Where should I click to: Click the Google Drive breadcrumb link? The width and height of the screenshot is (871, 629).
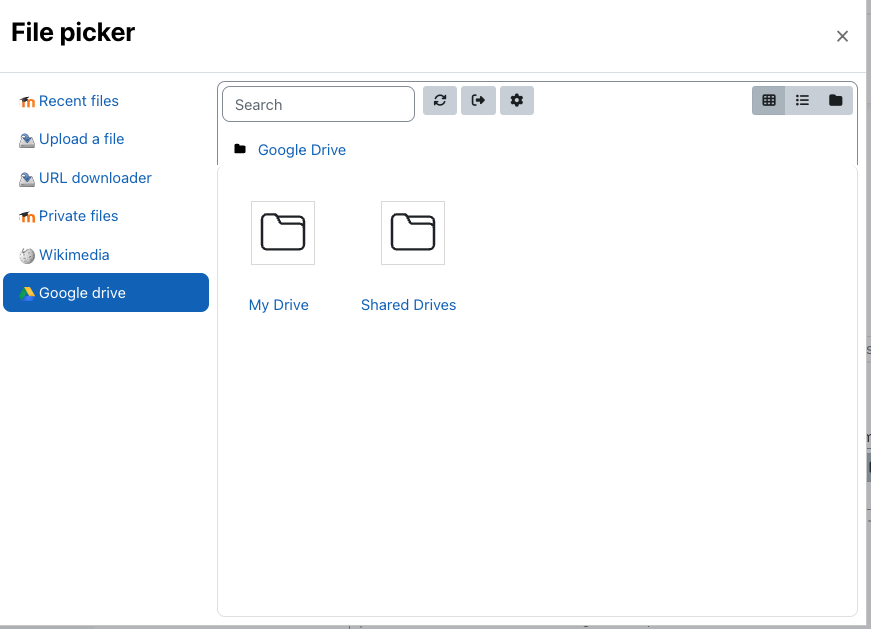point(302,150)
